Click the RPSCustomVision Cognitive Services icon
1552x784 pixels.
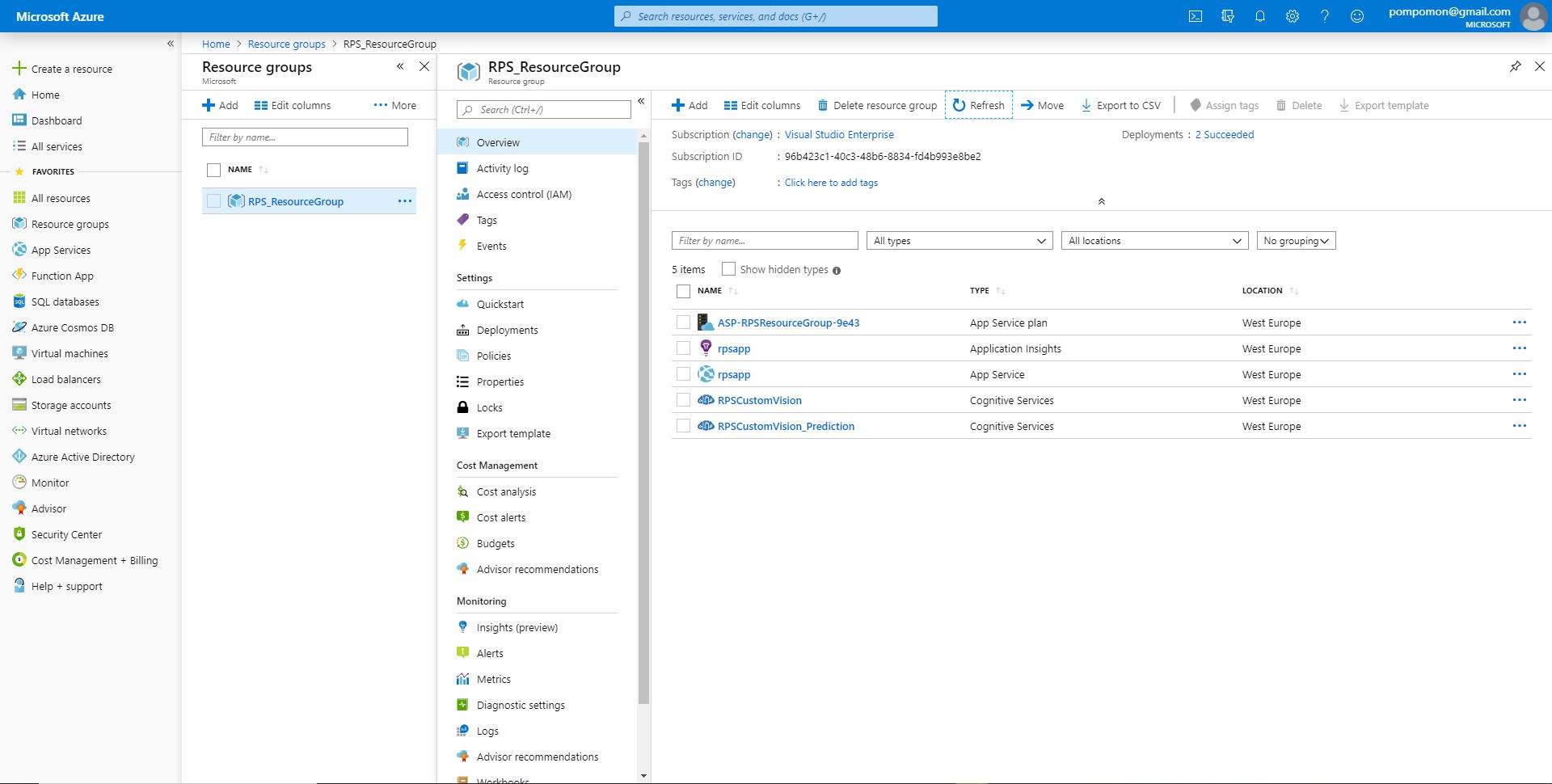[706, 400]
